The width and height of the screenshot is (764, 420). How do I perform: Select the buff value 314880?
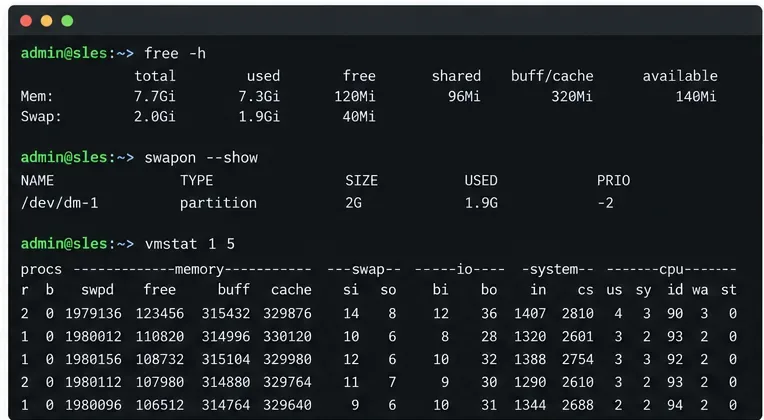226,382
